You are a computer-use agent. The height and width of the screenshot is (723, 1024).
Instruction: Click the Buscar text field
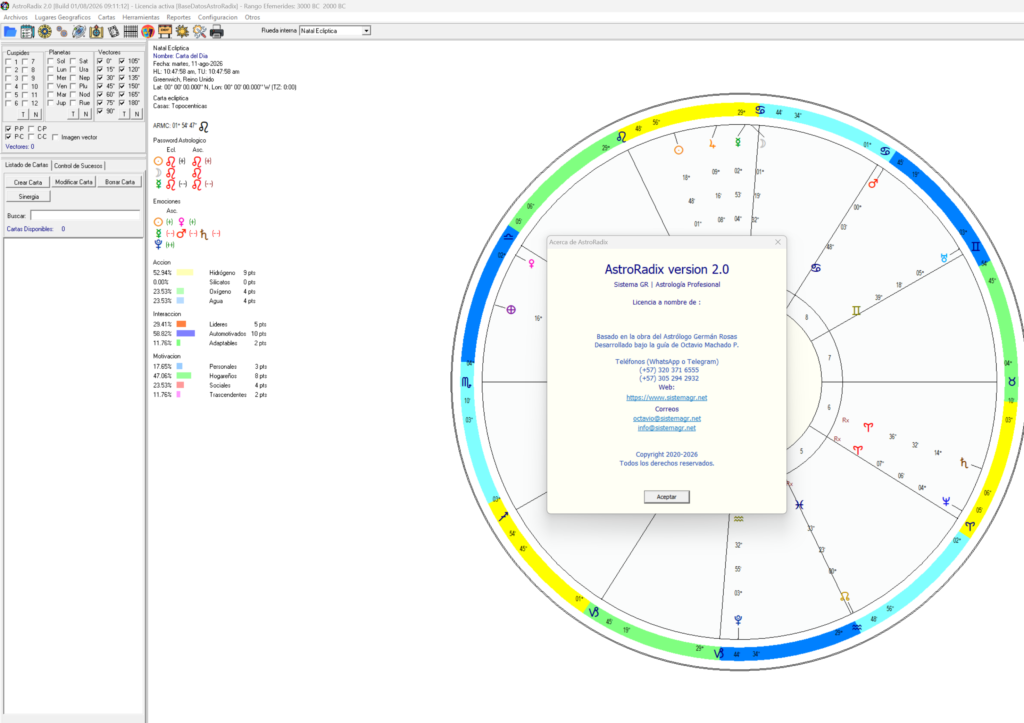[85, 216]
